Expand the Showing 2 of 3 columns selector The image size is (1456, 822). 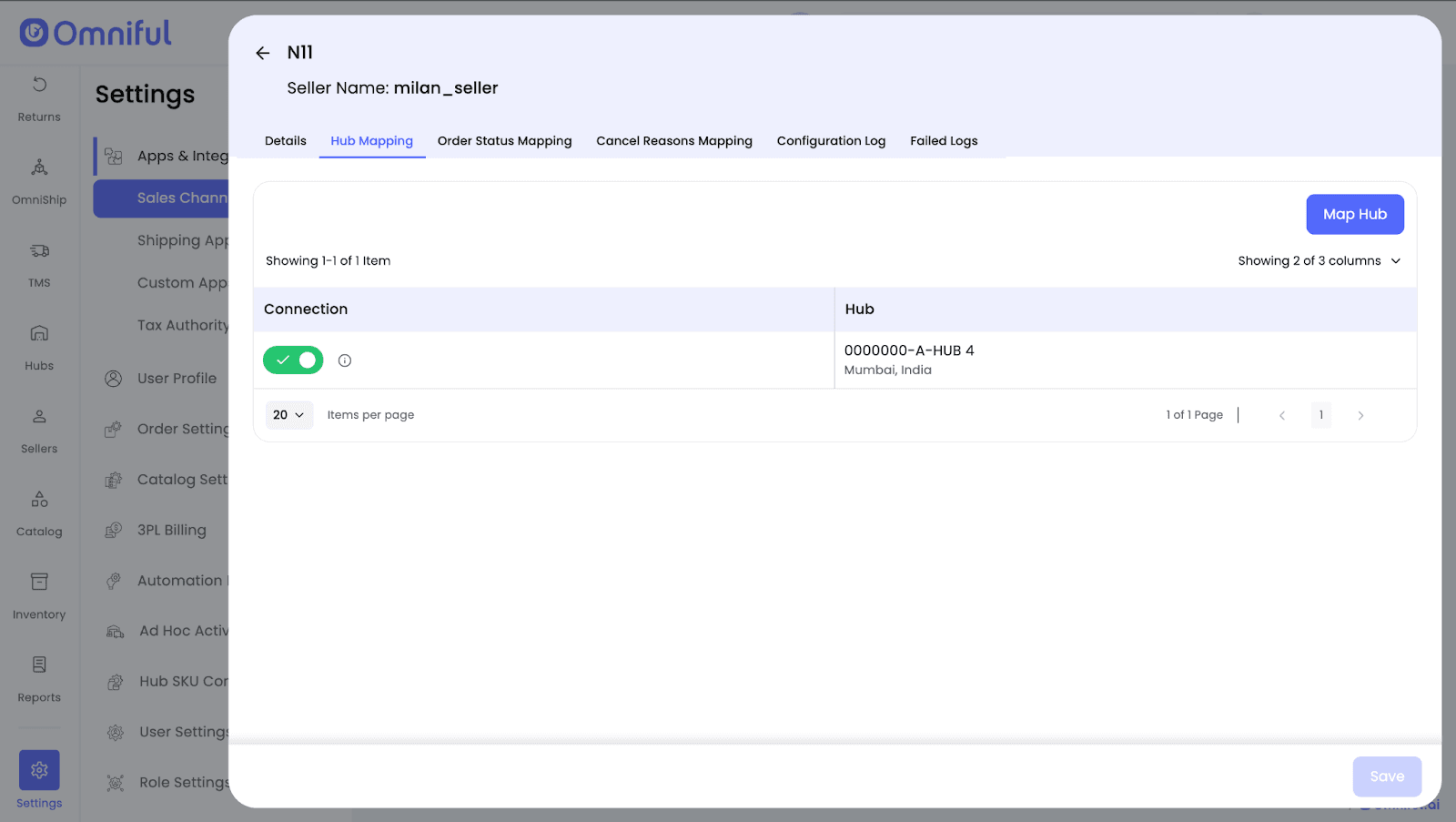[x=1319, y=261]
